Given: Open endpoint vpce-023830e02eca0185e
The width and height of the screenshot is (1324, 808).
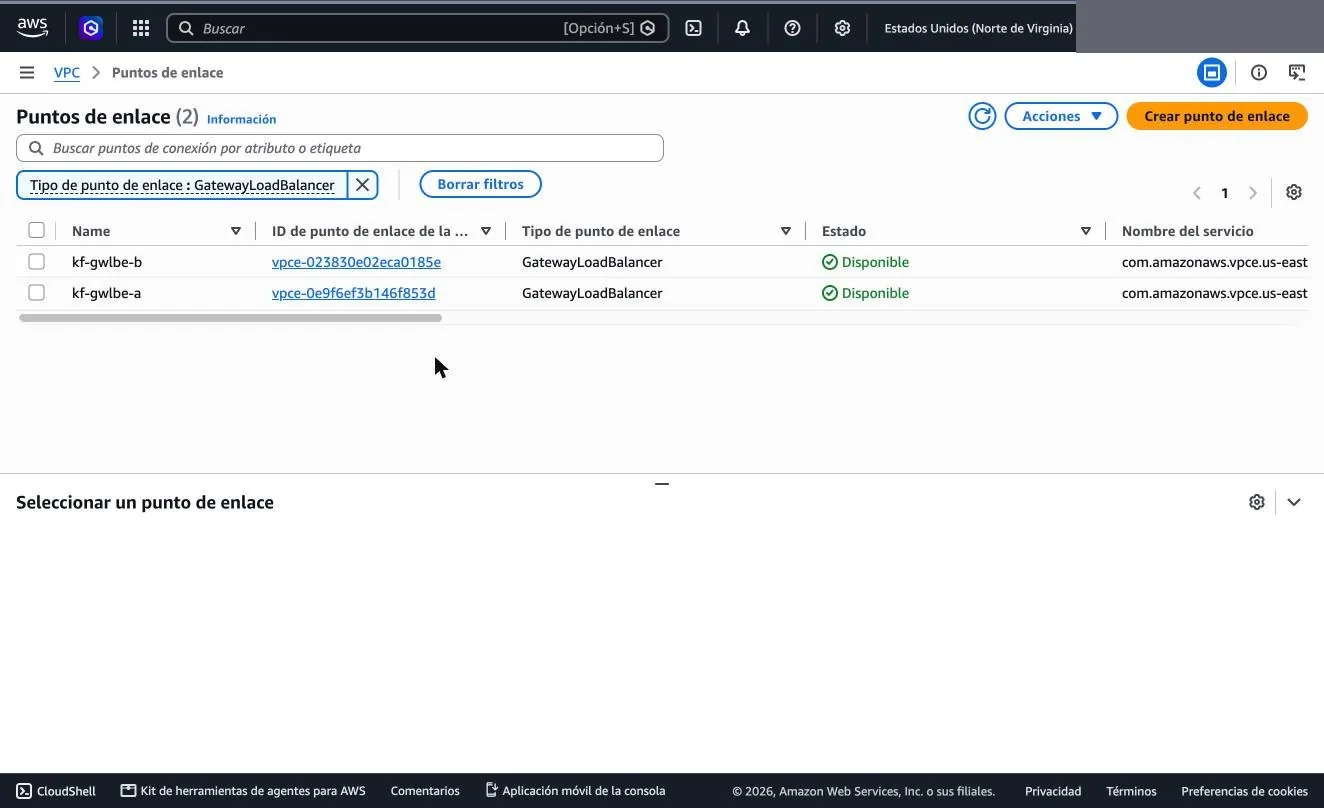Looking at the screenshot, I should (x=356, y=262).
